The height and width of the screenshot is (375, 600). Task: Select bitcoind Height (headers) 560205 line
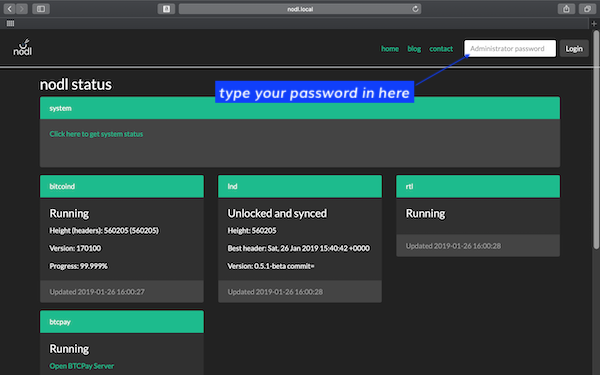tap(104, 230)
